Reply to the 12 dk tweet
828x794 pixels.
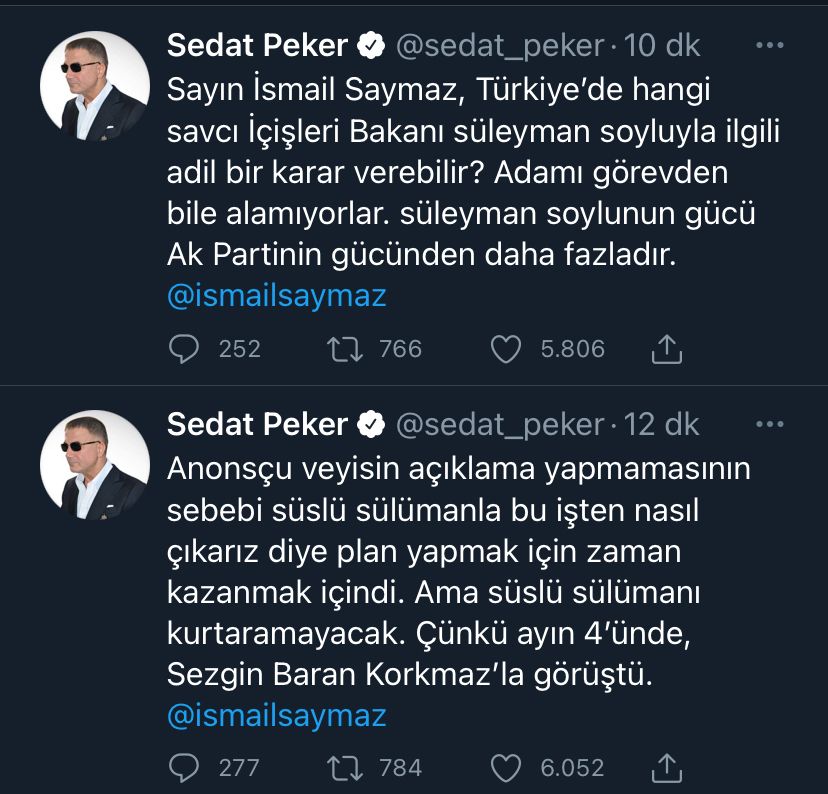[x=184, y=768]
